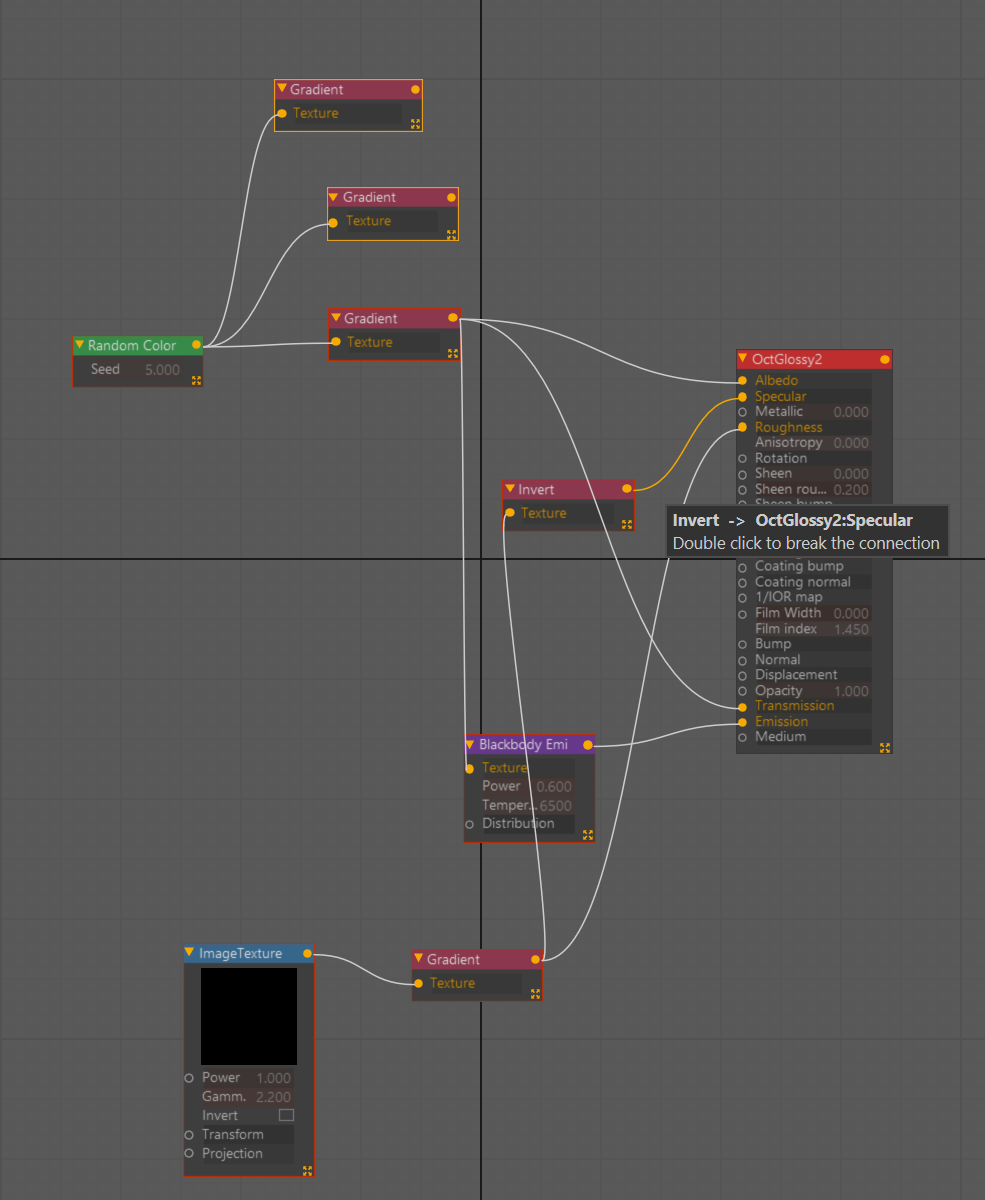
Task: Collapse the Blackbody Emi node
Action: click(470, 744)
